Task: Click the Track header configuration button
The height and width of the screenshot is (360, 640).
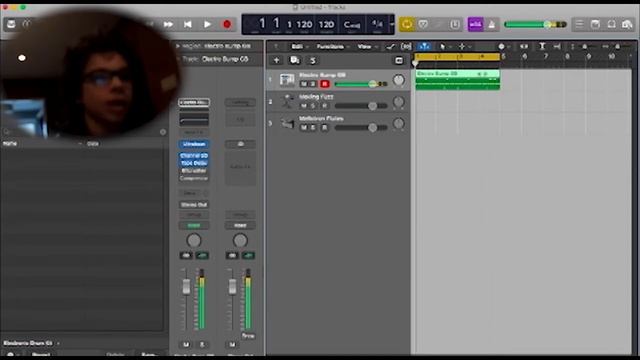Action: tap(399, 60)
